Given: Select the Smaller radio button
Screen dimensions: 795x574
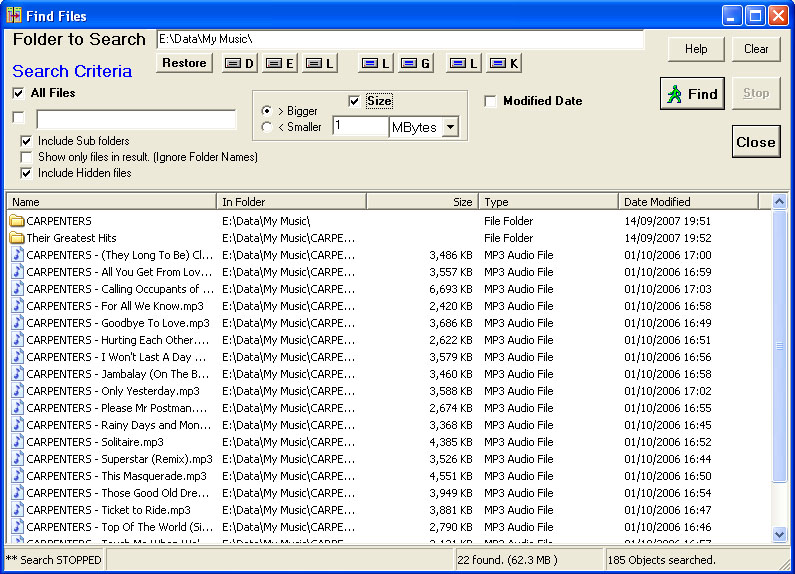Looking at the screenshot, I should (267, 127).
